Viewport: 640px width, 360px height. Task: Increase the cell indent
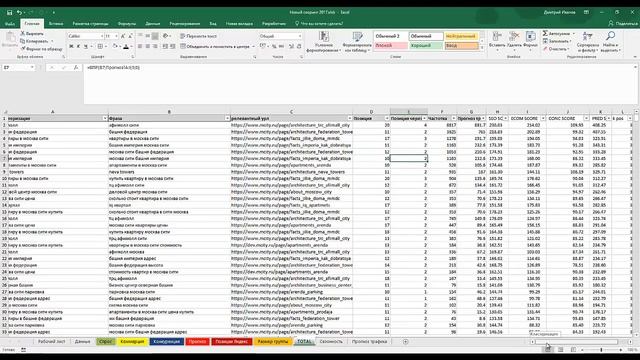[173, 47]
